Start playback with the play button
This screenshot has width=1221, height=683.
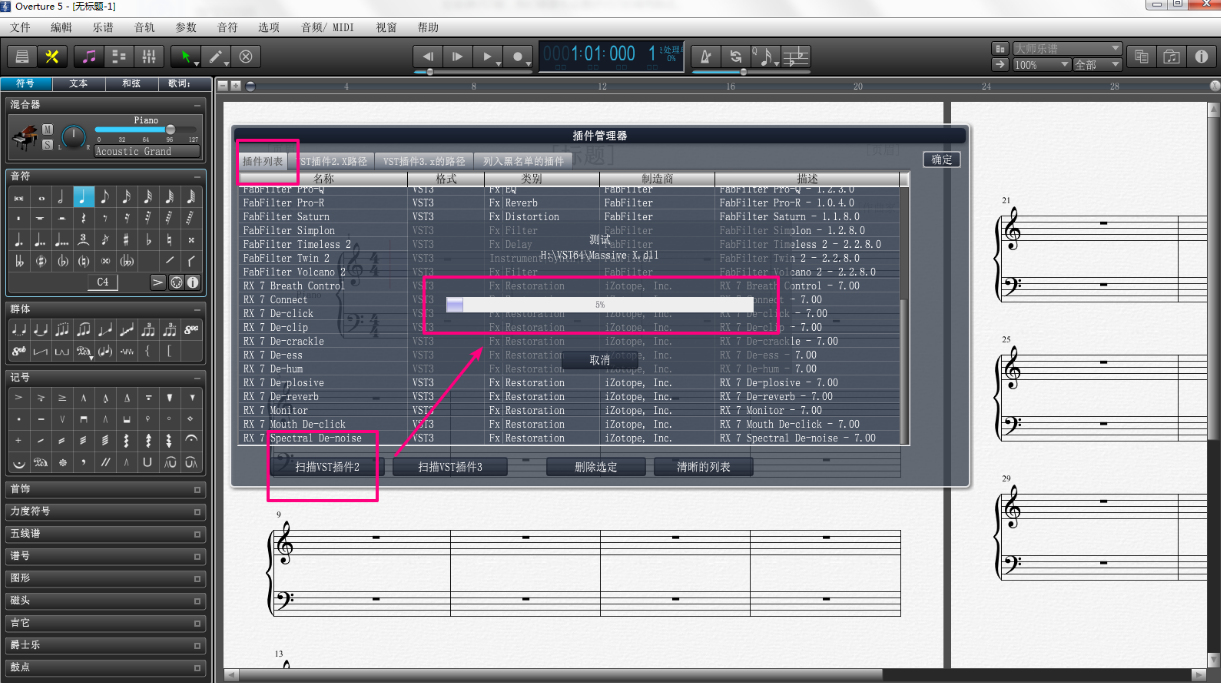pyautogui.click(x=488, y=57)
